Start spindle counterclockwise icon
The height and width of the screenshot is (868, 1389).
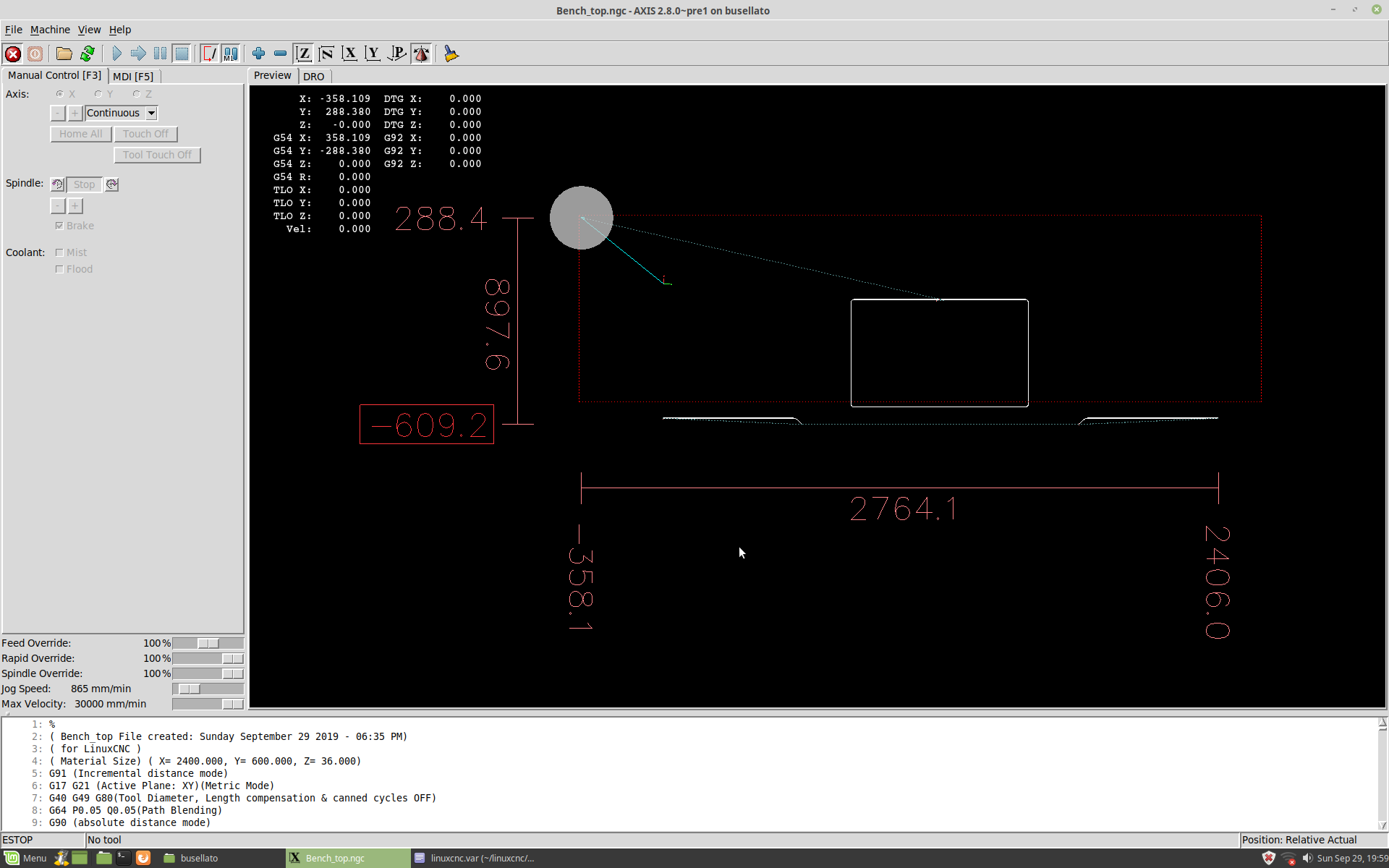(58, 184)
